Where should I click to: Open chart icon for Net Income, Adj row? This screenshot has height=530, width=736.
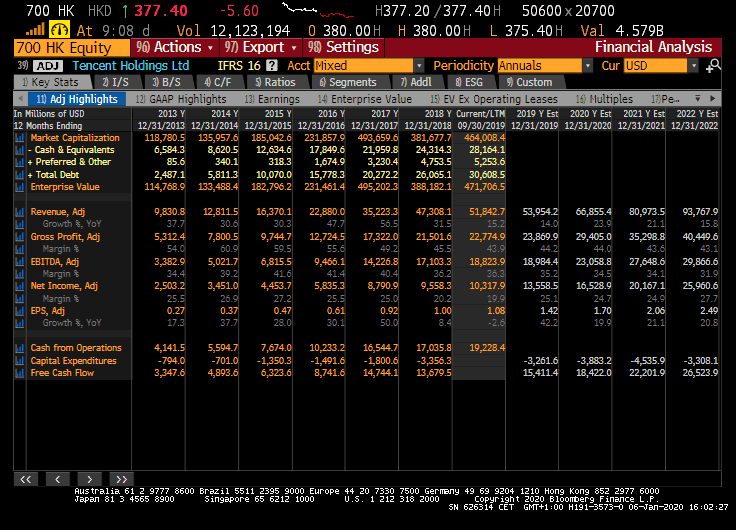click(19, 286)
